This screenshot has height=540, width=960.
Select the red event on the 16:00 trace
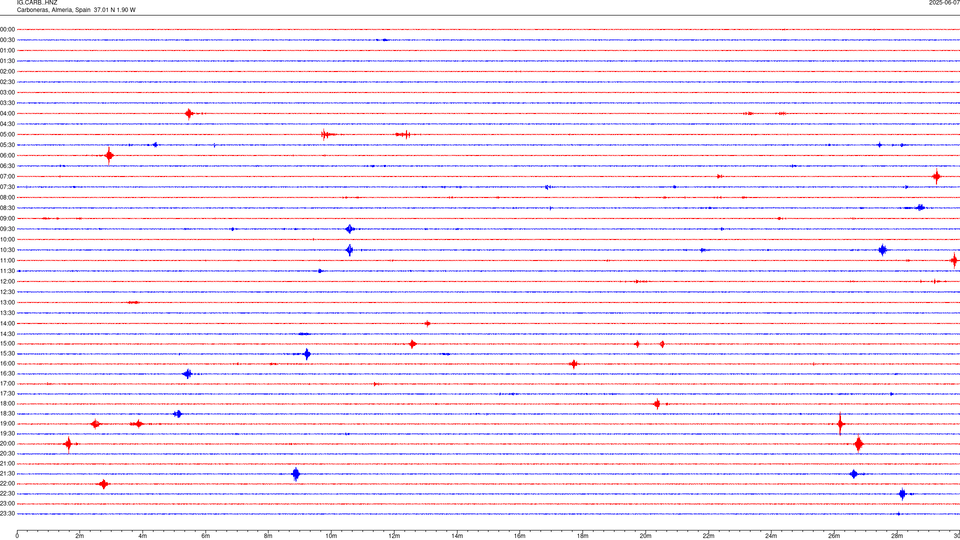(x=574, y=364)
